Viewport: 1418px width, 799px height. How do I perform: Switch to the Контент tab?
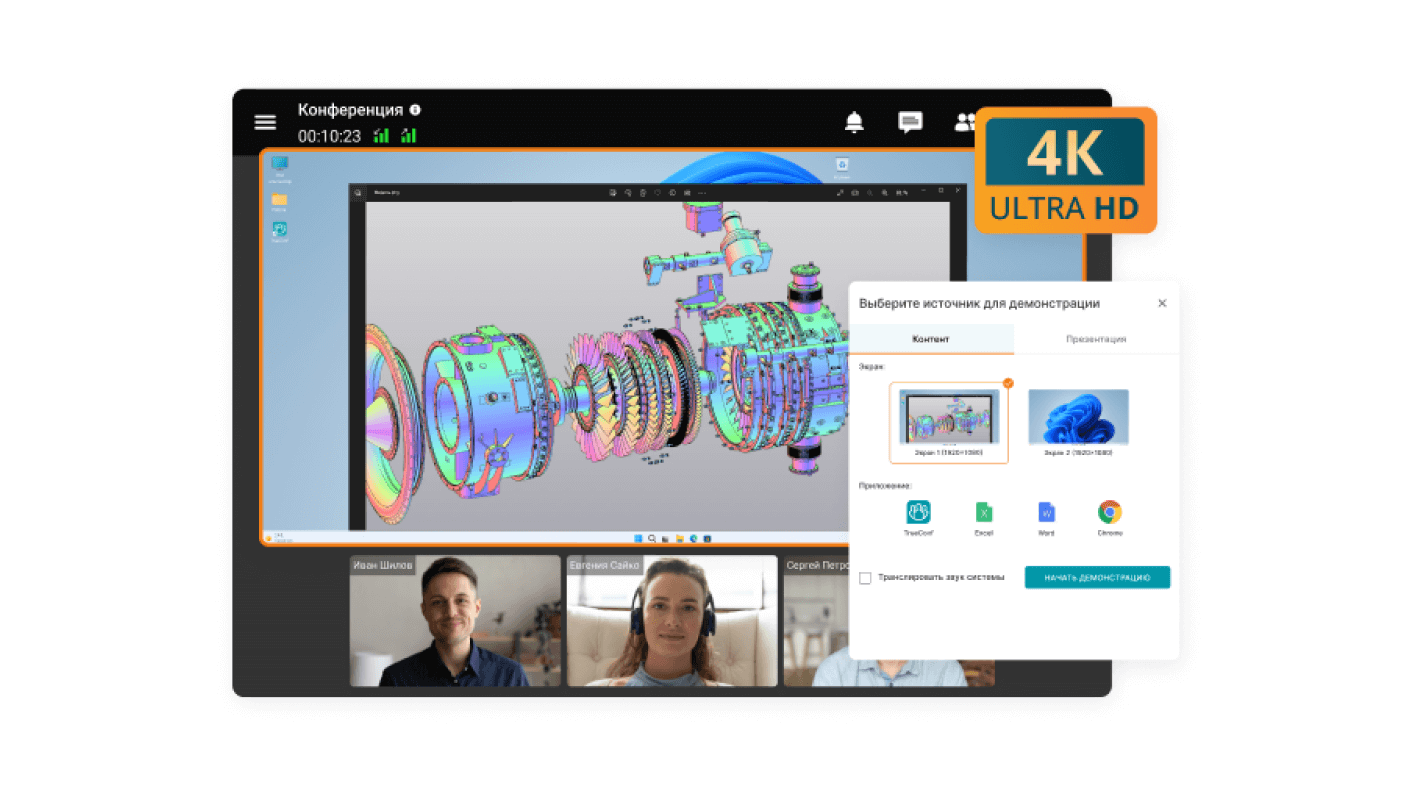pyautogui.click(x=931, y=339)
